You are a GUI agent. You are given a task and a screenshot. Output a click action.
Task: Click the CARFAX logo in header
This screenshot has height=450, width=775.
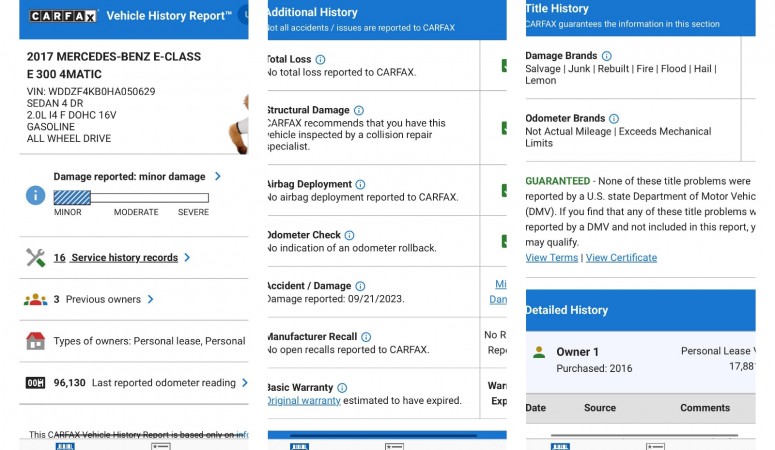63,16
